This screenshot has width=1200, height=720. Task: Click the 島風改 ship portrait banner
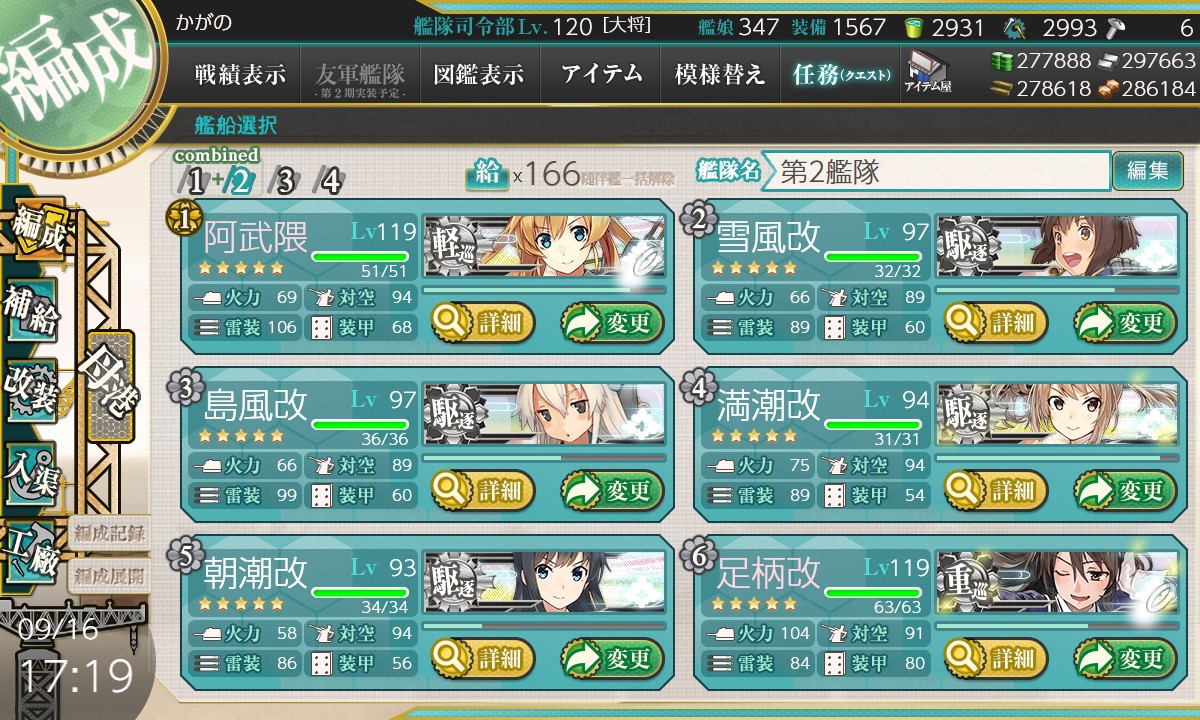pyautogui.click(x=545, y=414)
